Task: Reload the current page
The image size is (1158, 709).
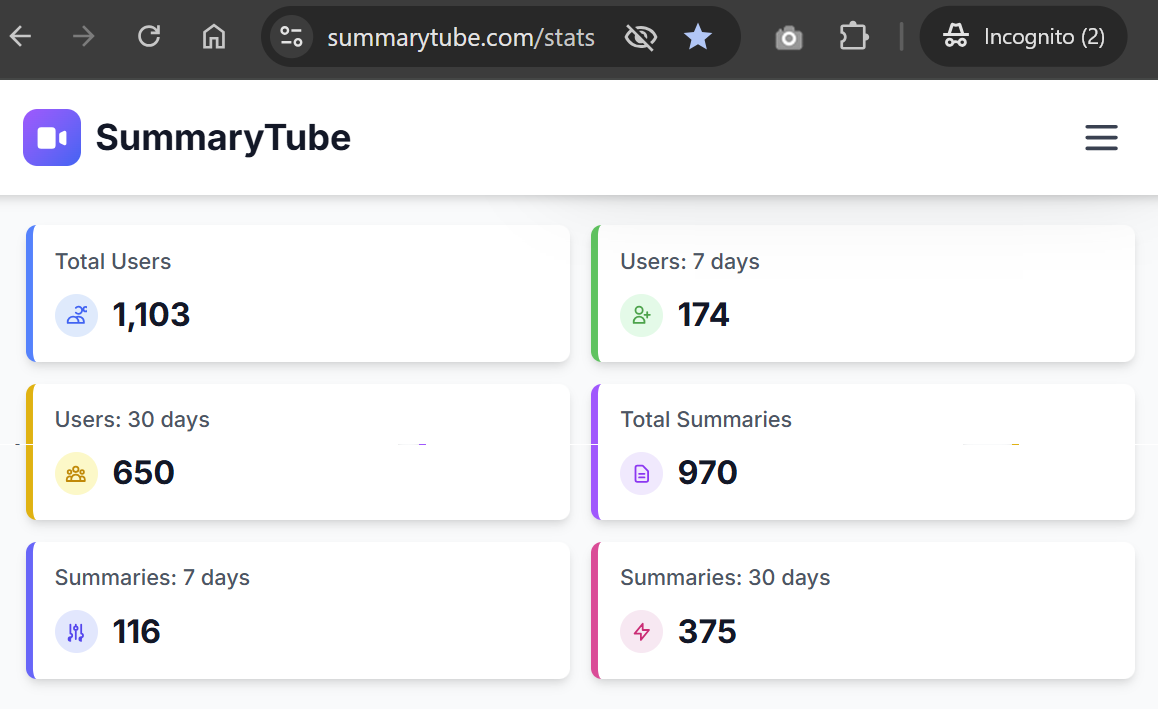Action: tap(149, 38)
